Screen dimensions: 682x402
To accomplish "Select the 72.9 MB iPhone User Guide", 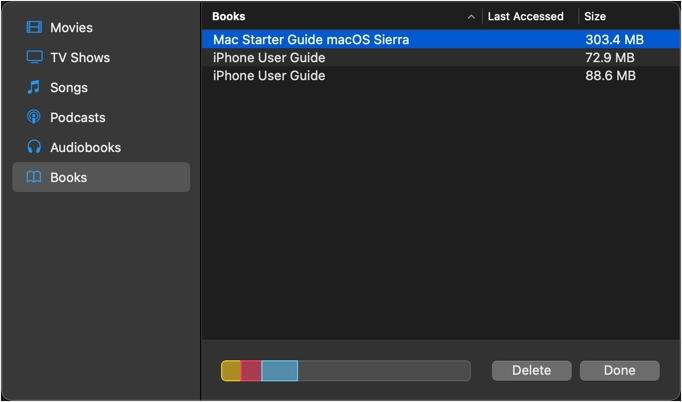I will pyautogui.click(x=269, y=58).
